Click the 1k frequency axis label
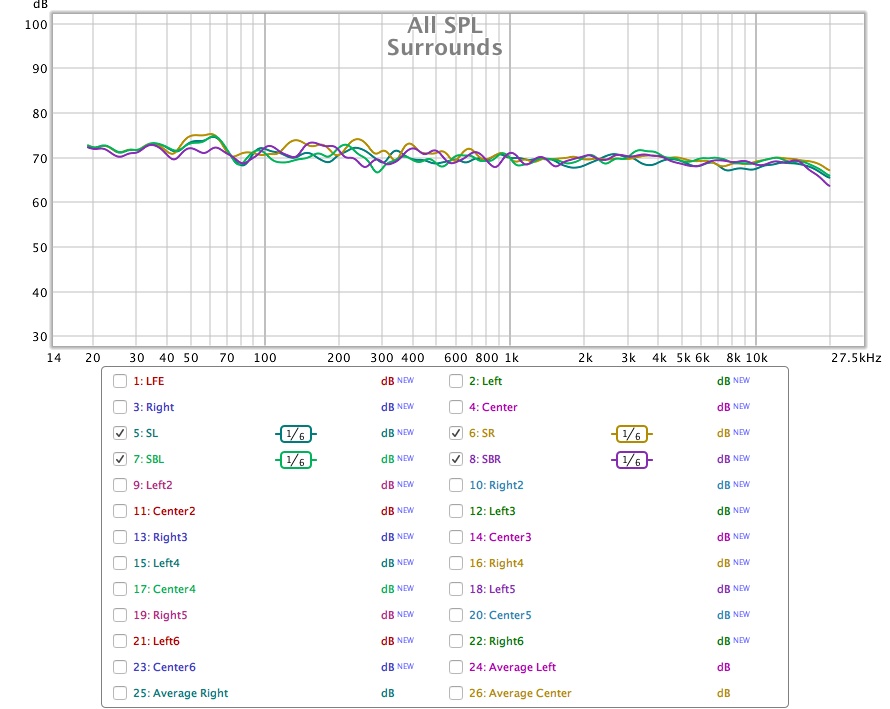Viewport: 890px width, 709px height. (511, 358)
